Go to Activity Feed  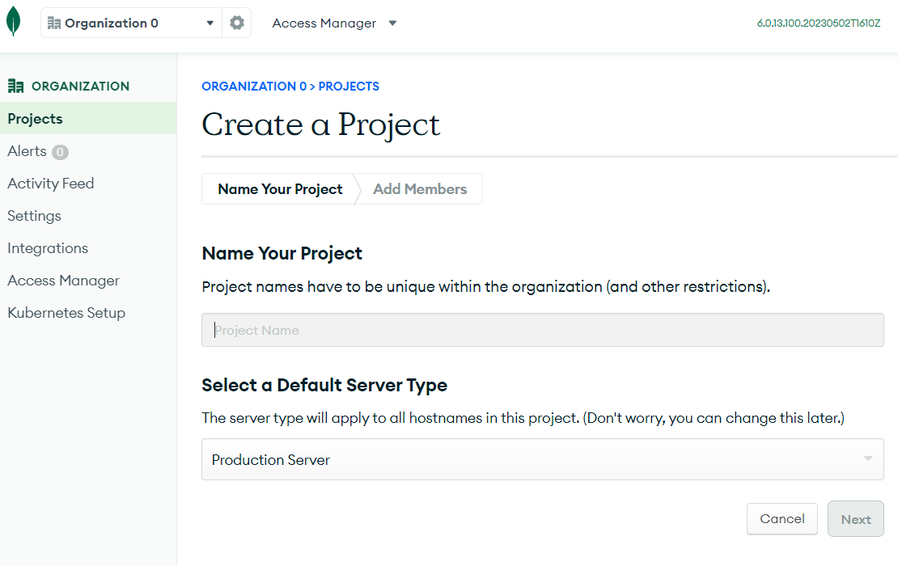pos(50,183)
